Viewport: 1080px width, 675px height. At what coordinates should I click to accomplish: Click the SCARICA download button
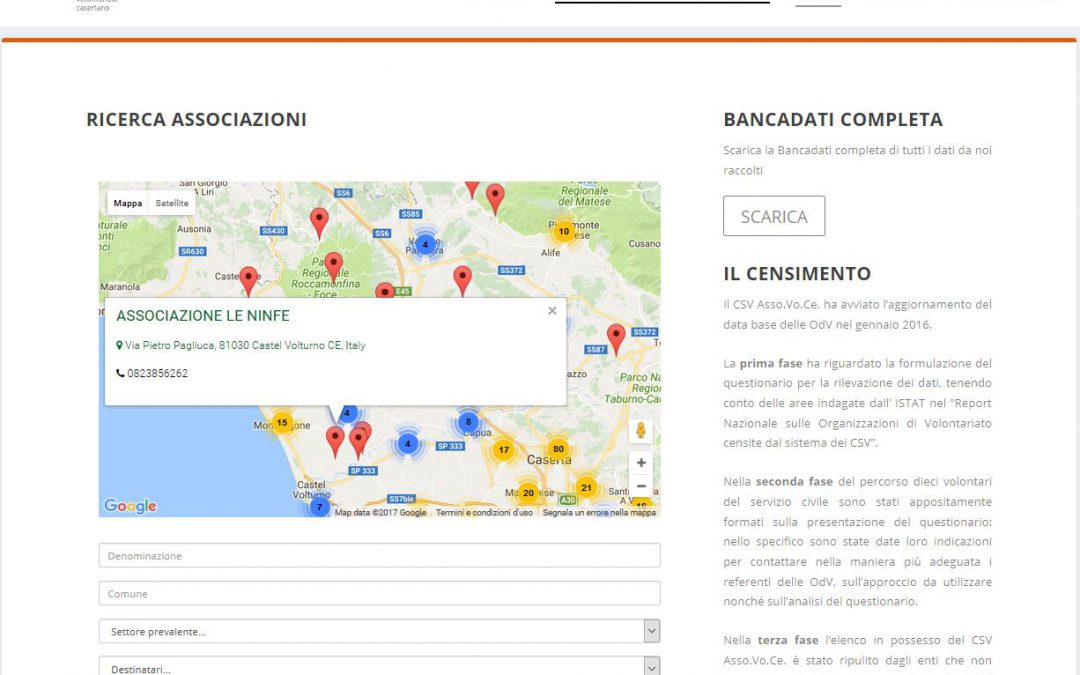[774, 216]
